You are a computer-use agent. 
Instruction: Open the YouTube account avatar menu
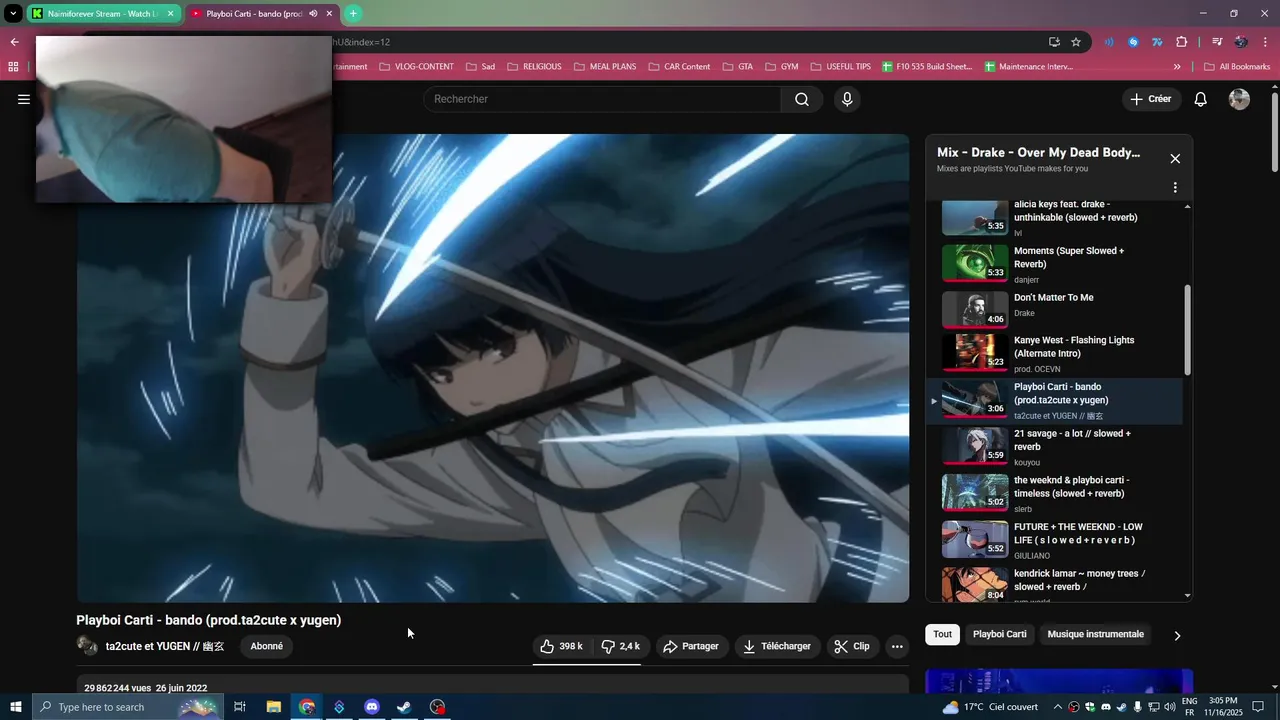(1239, 99)
